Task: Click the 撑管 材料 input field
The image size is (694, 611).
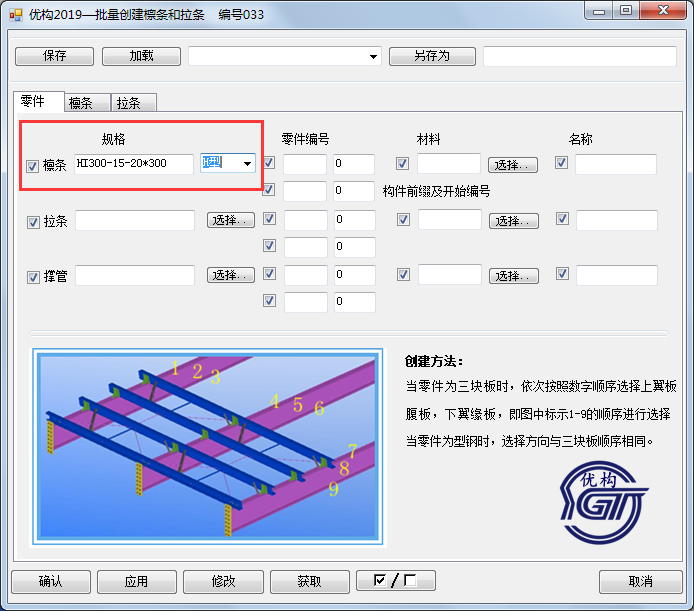Action: 450,275
